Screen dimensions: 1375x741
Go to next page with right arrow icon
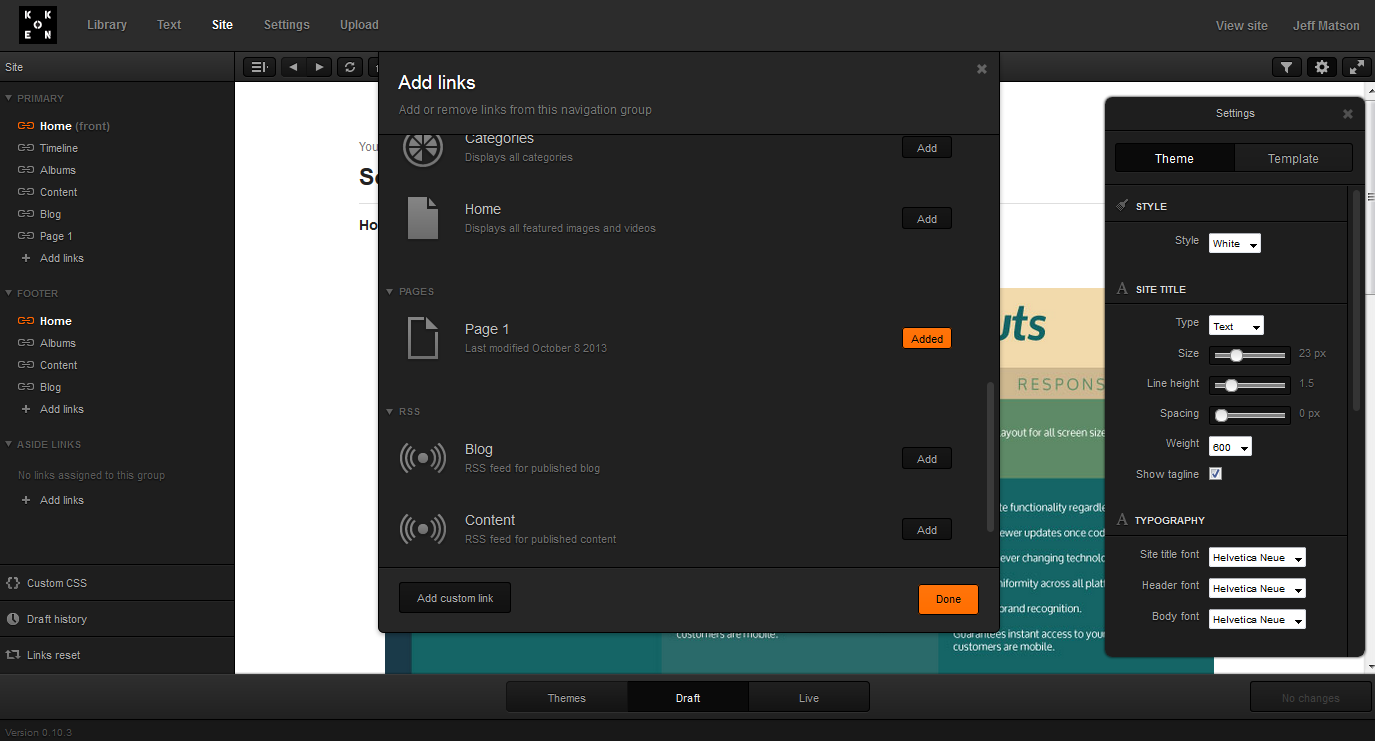(x=319, y=67)
